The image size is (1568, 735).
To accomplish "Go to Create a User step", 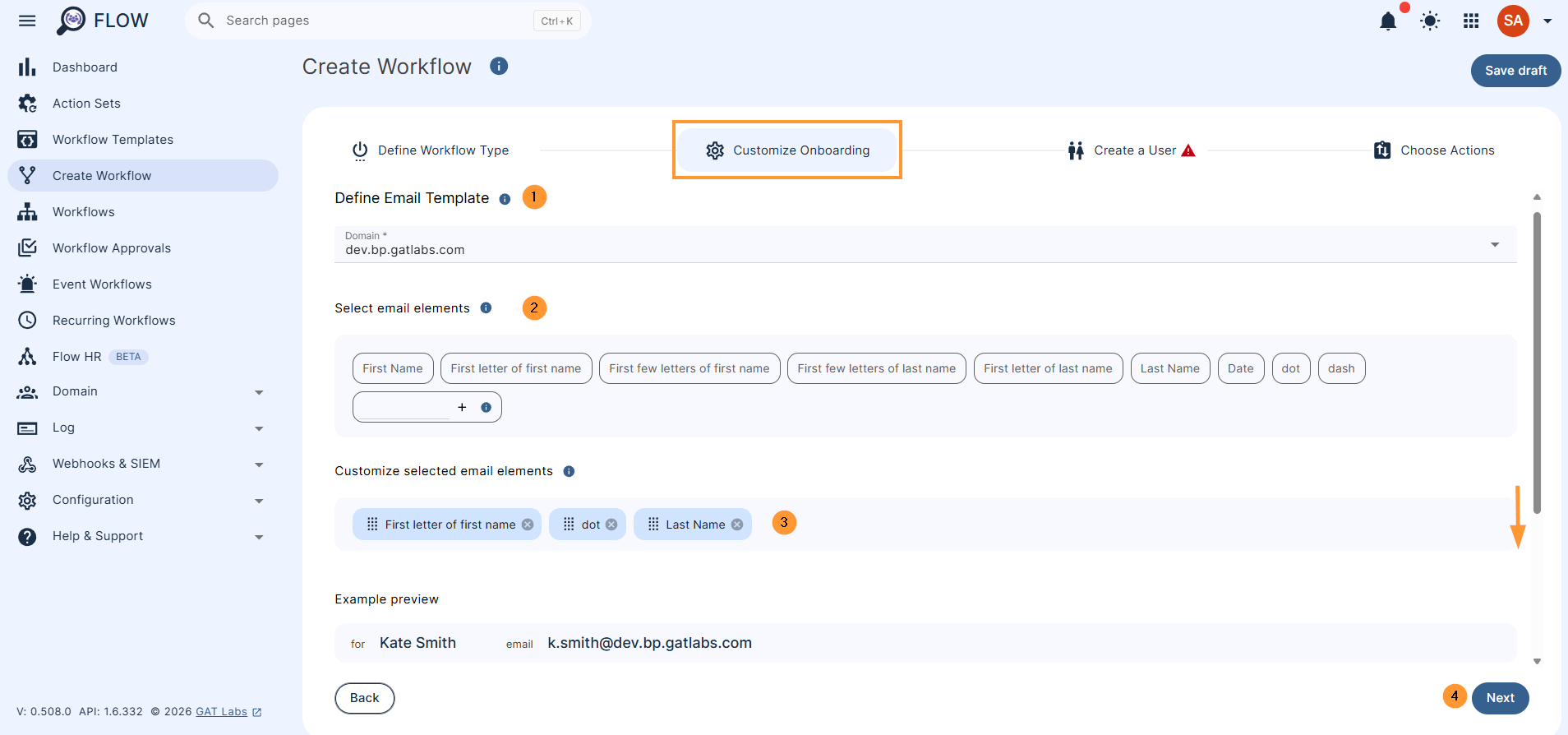I will pos(1132,150).
